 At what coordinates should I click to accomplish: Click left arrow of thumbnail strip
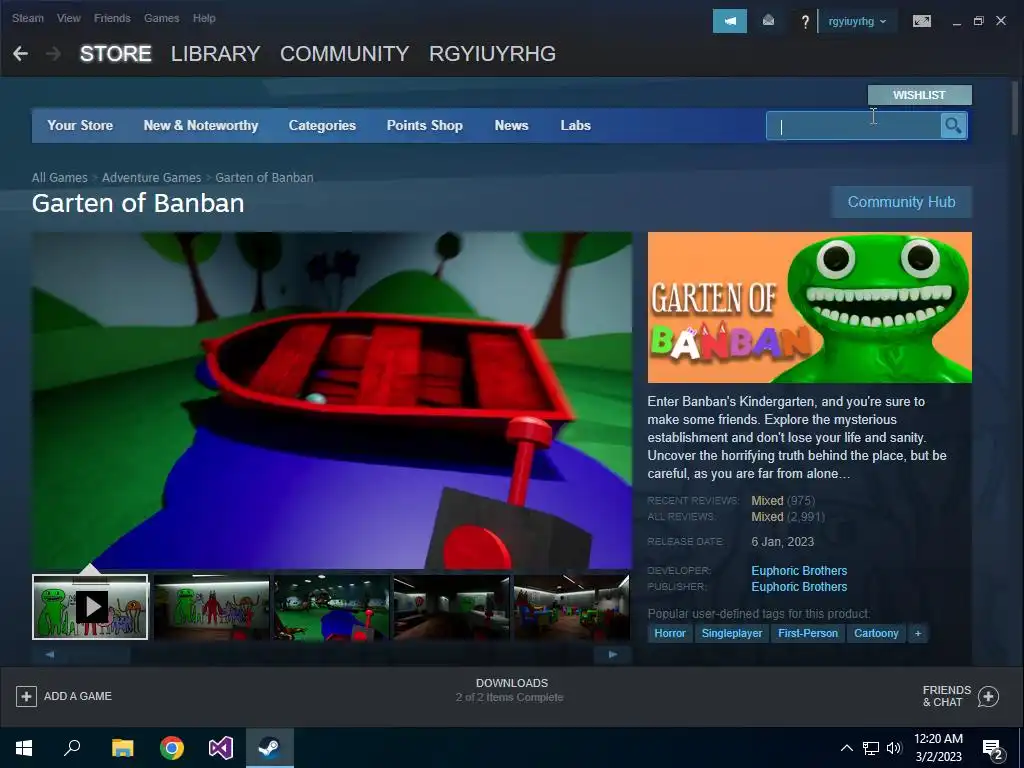[x=50, y=654]
